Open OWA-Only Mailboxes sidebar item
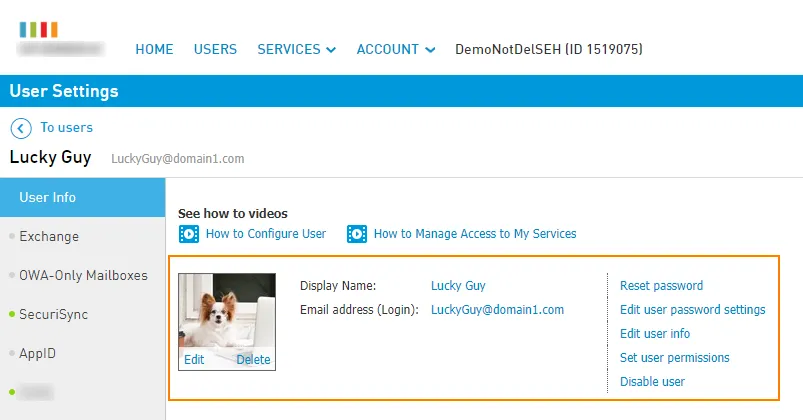The width and height of the screenshot is (803, 420). [x=82, y=275]
